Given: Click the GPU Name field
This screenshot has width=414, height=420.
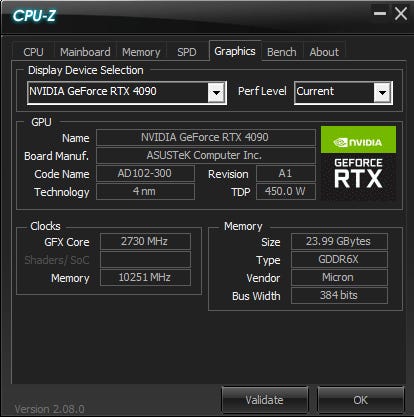Looking at the screenshot, I should tap(206, 137).
